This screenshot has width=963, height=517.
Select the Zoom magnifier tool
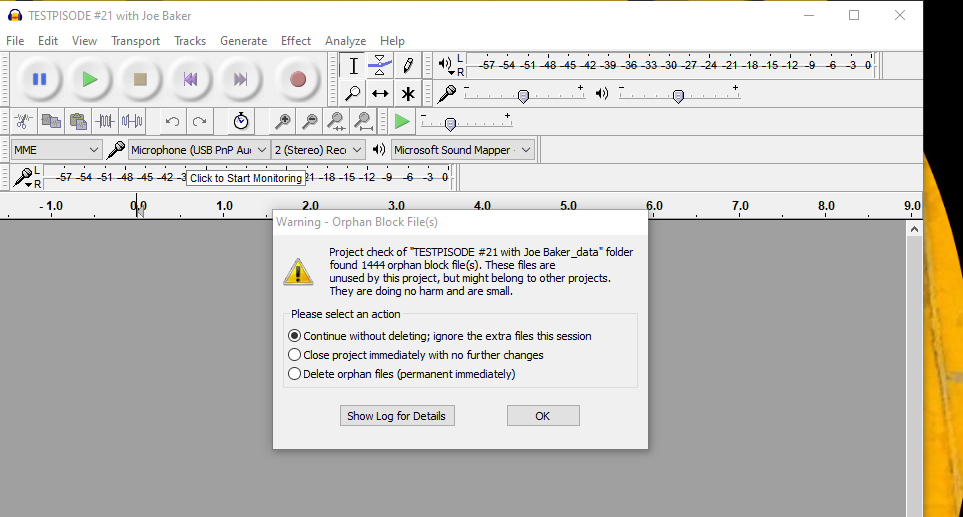pos(353,93)
